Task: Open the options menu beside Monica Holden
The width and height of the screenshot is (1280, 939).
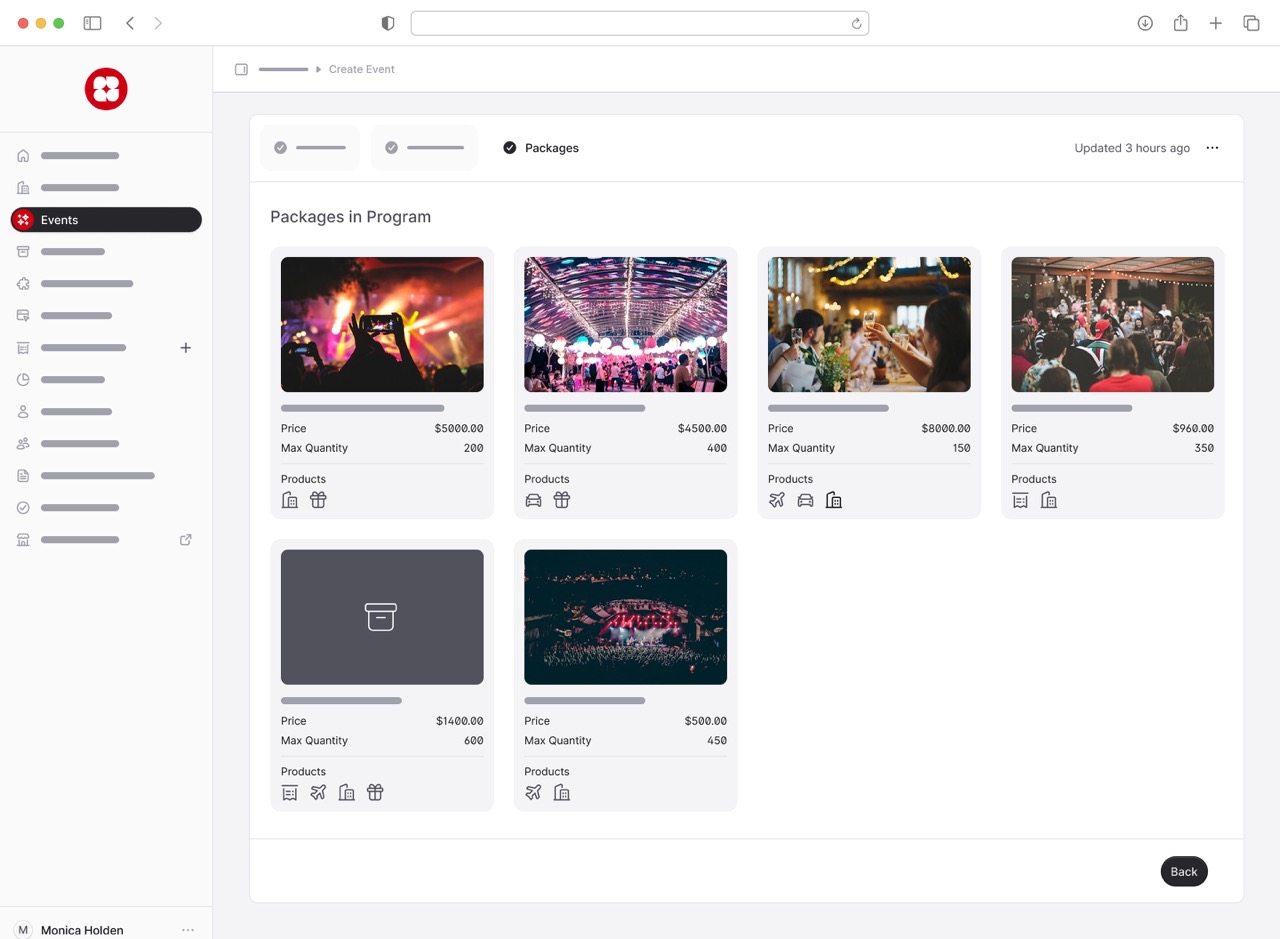Action: click(187, 930)
